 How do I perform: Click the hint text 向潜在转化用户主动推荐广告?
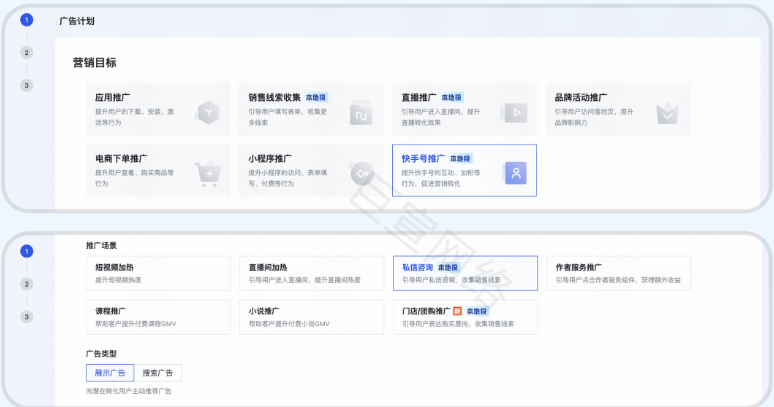(x=128, y=391)
